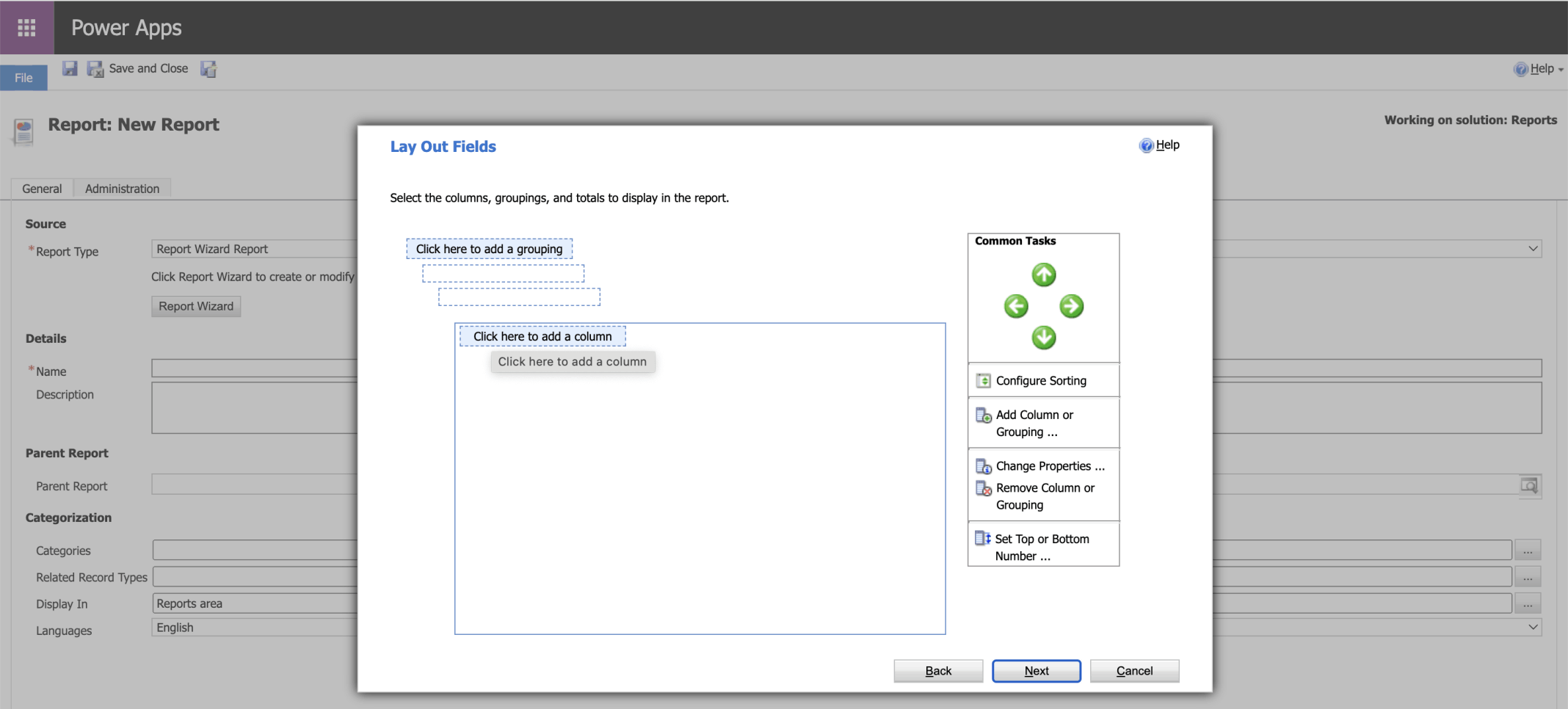Image resolution: width=1568 pixels, height=709 pixels.
Task: Expand the Languages dropdown arrow
Action: 1533,628
